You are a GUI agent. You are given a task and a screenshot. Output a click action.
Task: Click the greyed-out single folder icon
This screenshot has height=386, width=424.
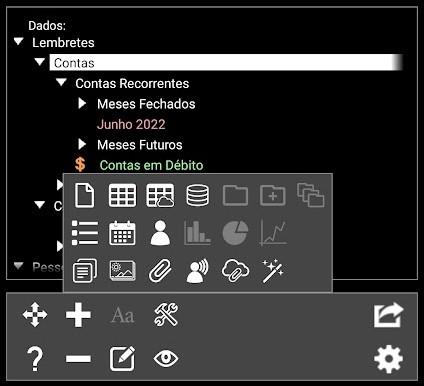235,195
